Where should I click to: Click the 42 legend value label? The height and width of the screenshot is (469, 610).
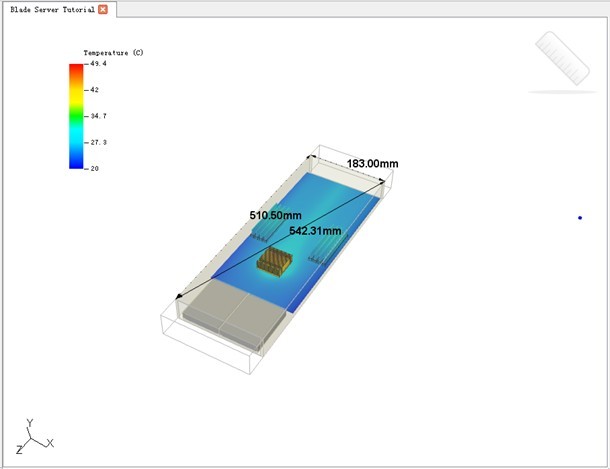pos(95,90)
